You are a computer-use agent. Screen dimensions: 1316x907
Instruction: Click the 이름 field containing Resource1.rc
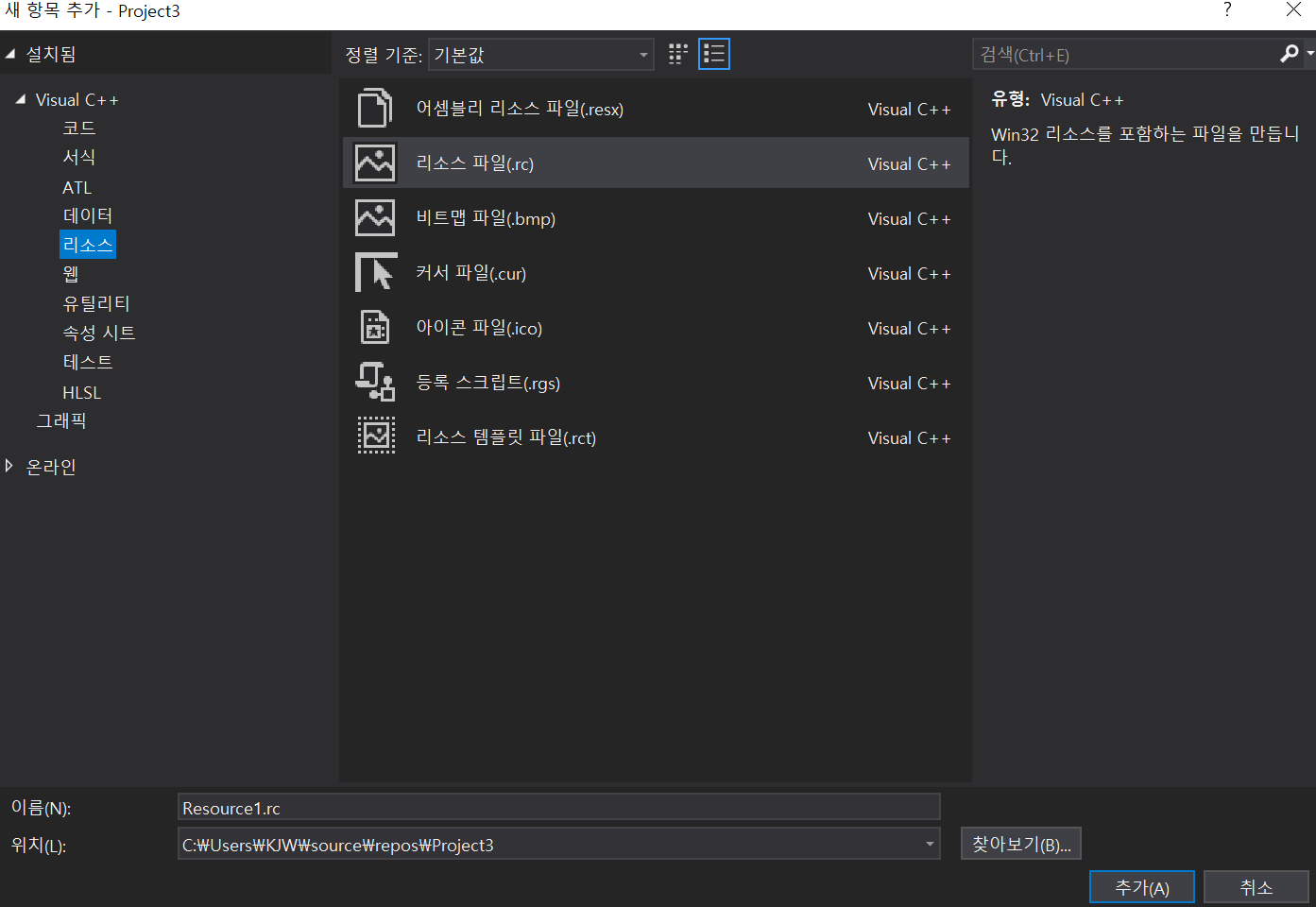pyautogui.click(x=559, y=807)
